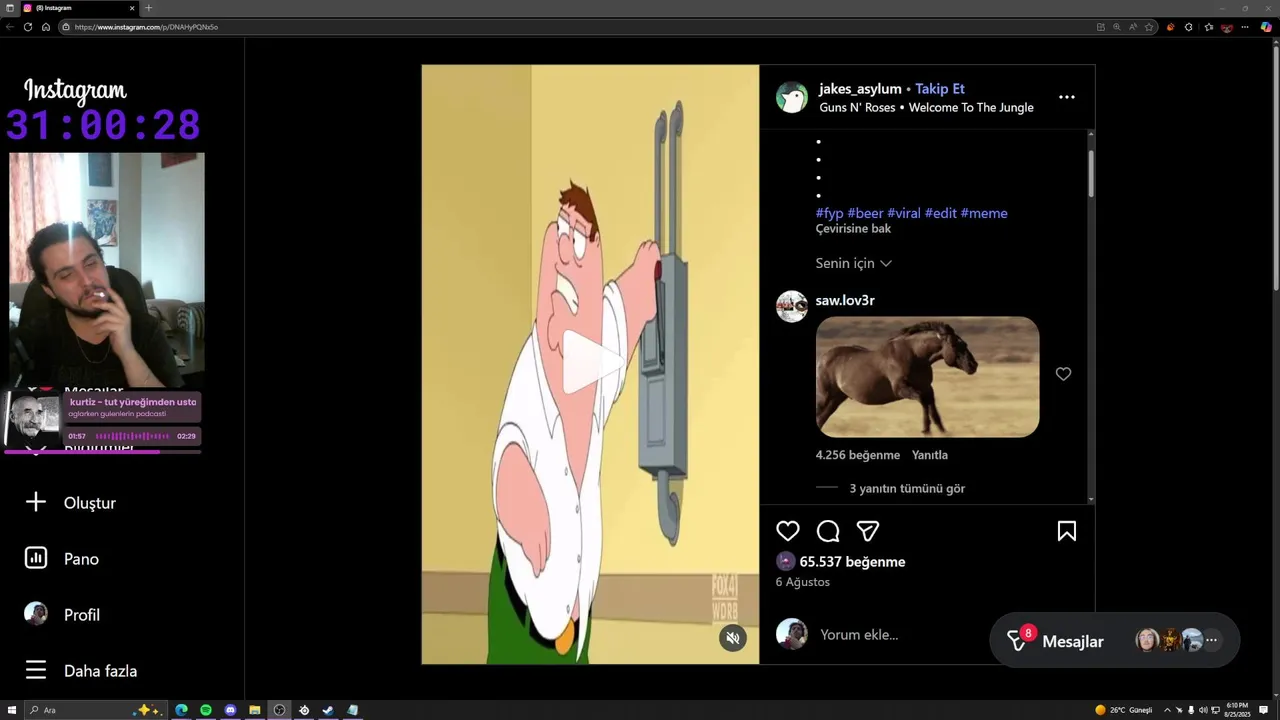Screen dimensions: 1280x720
Task: Select the #viral hashtag
Action: coord(904,213)
